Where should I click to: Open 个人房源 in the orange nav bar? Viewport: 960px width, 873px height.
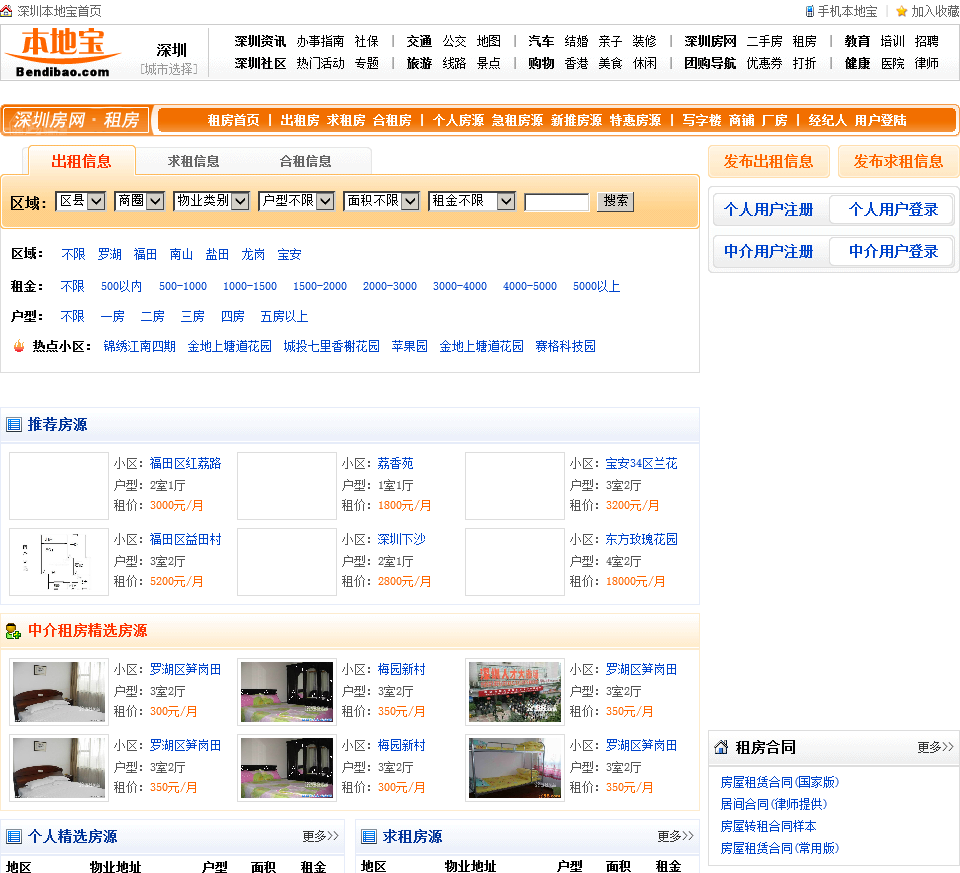tap(458, 121)
